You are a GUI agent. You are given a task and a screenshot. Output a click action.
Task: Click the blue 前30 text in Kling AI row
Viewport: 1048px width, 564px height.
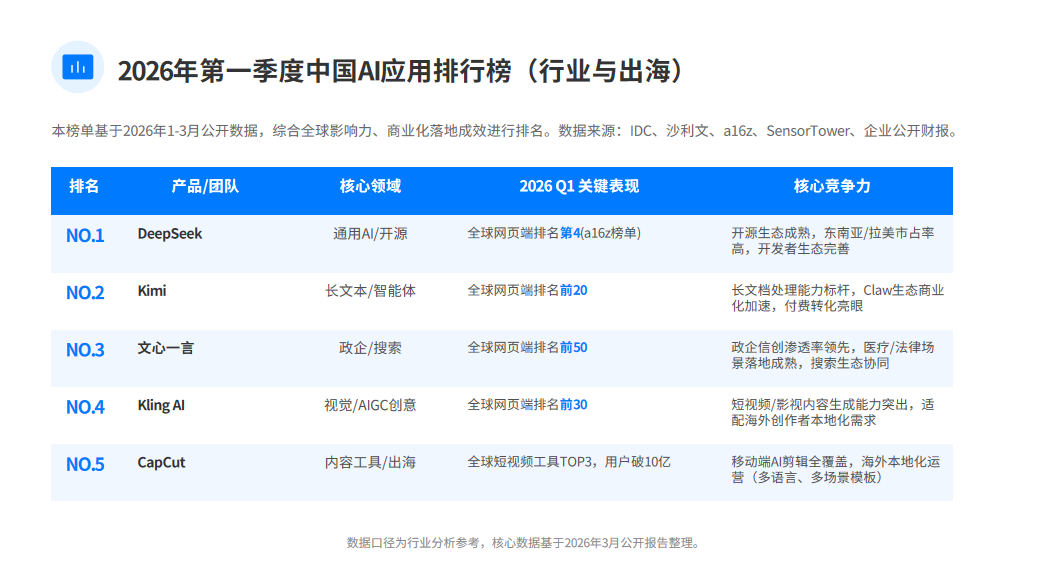click(573, 405)
